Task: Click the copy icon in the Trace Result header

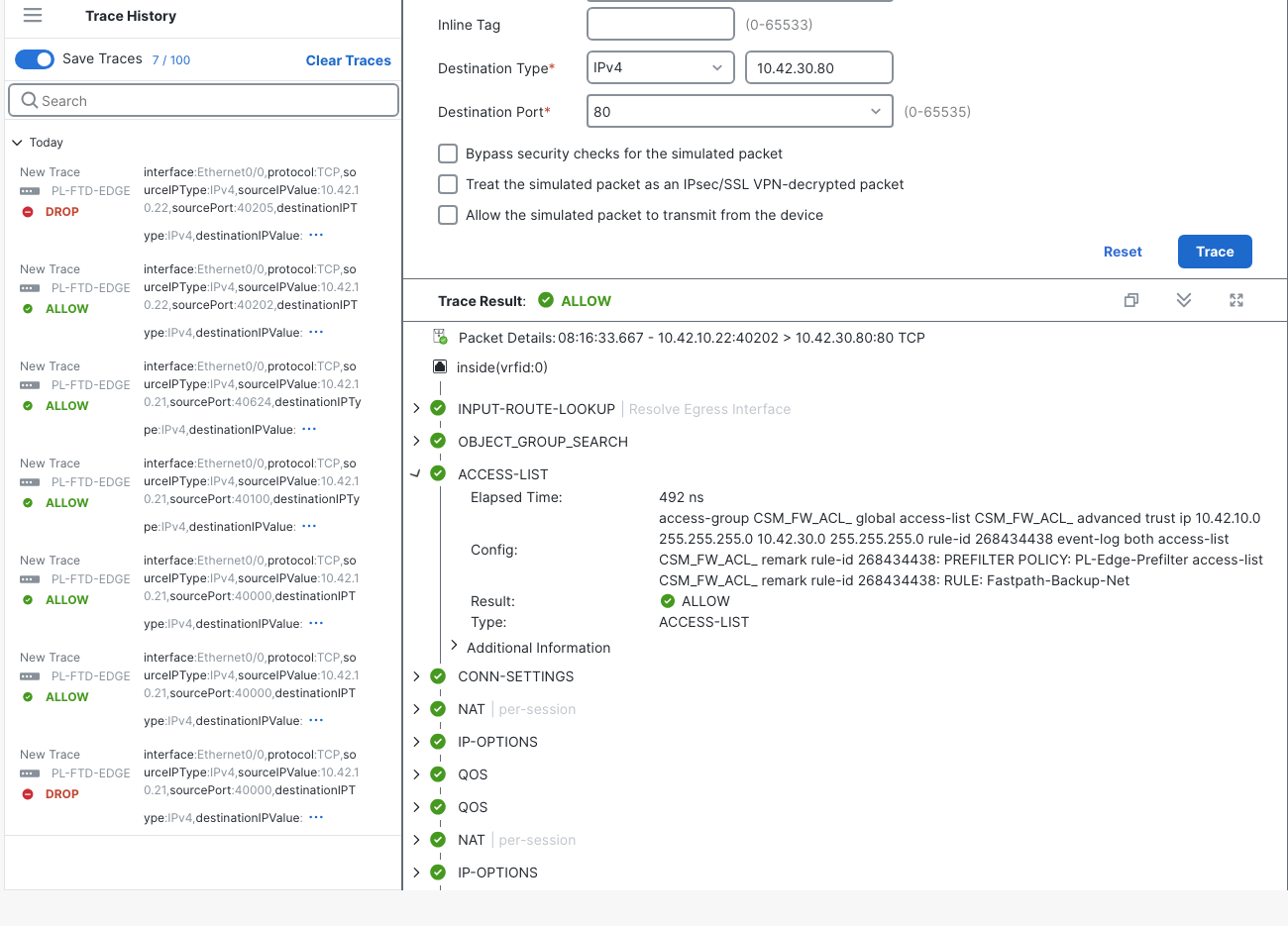Action: click(1131, 300)
